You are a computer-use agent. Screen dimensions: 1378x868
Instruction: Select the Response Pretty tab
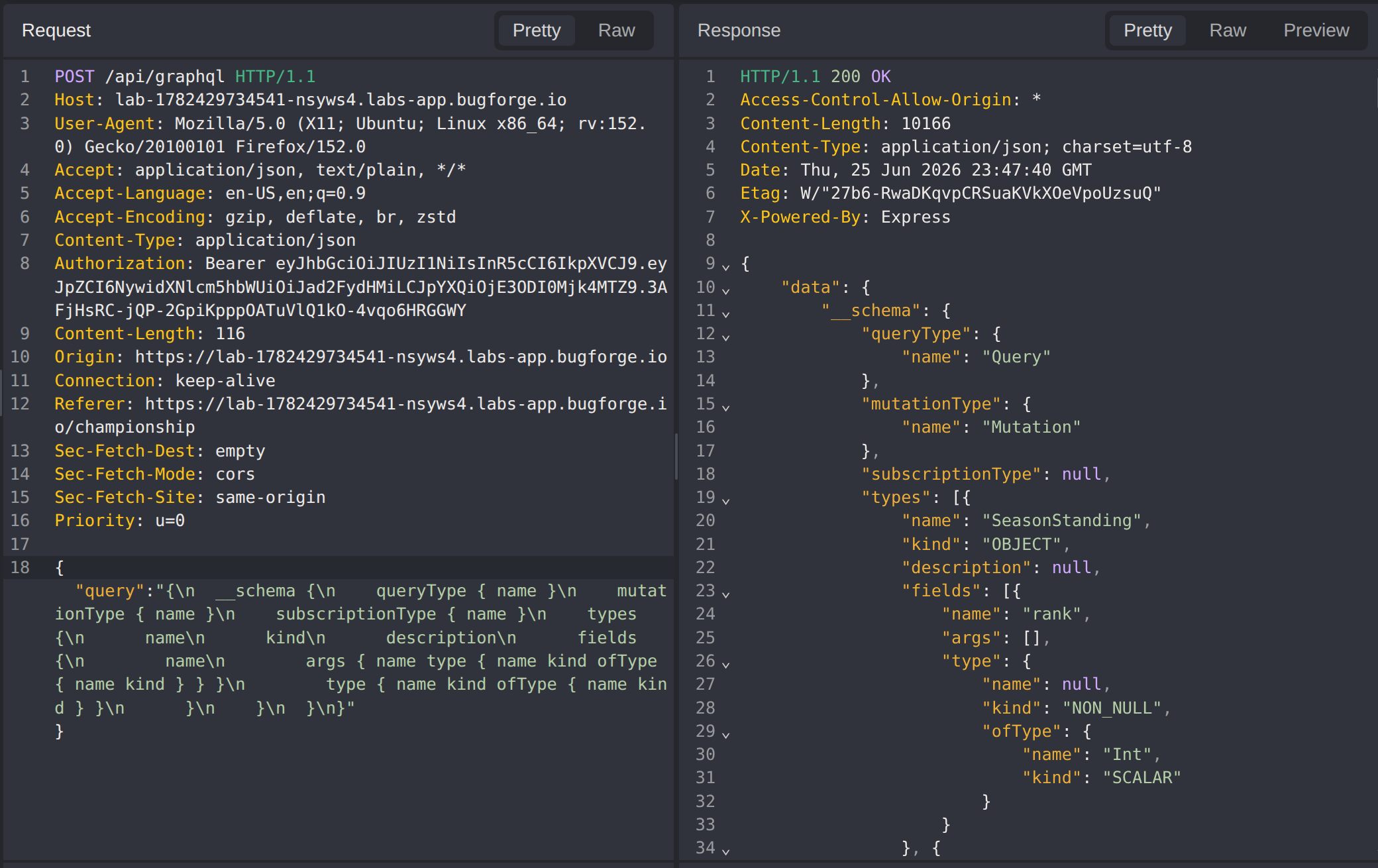[x=1147, y=30]
